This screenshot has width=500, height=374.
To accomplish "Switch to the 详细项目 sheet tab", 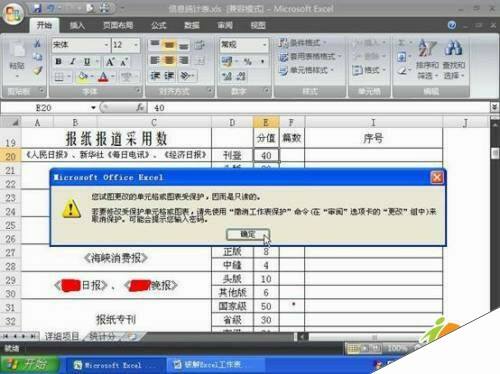I will point(62,336).
